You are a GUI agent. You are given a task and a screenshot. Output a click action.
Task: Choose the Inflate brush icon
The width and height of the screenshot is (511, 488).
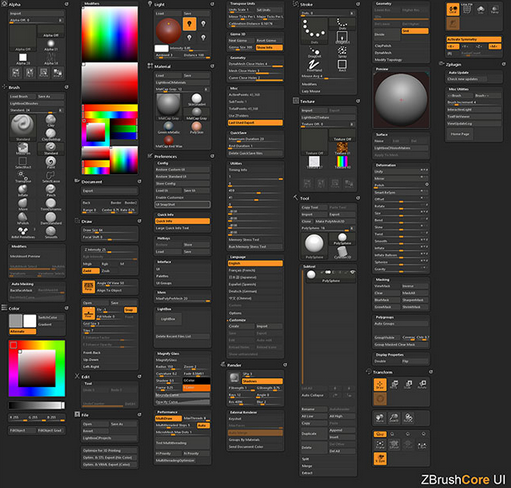point(23,190)
